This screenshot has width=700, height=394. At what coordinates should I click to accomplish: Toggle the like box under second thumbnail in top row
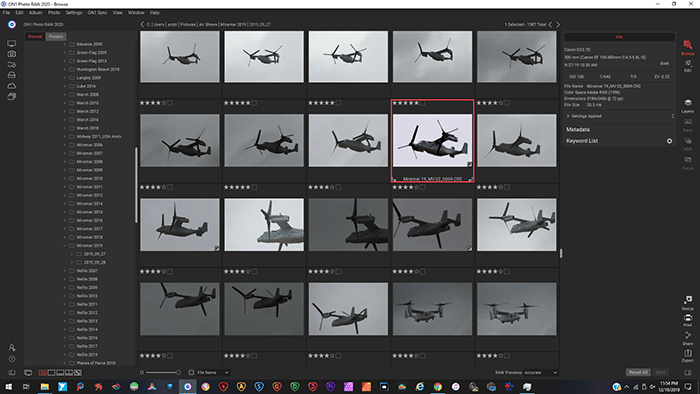coord(254,103)
